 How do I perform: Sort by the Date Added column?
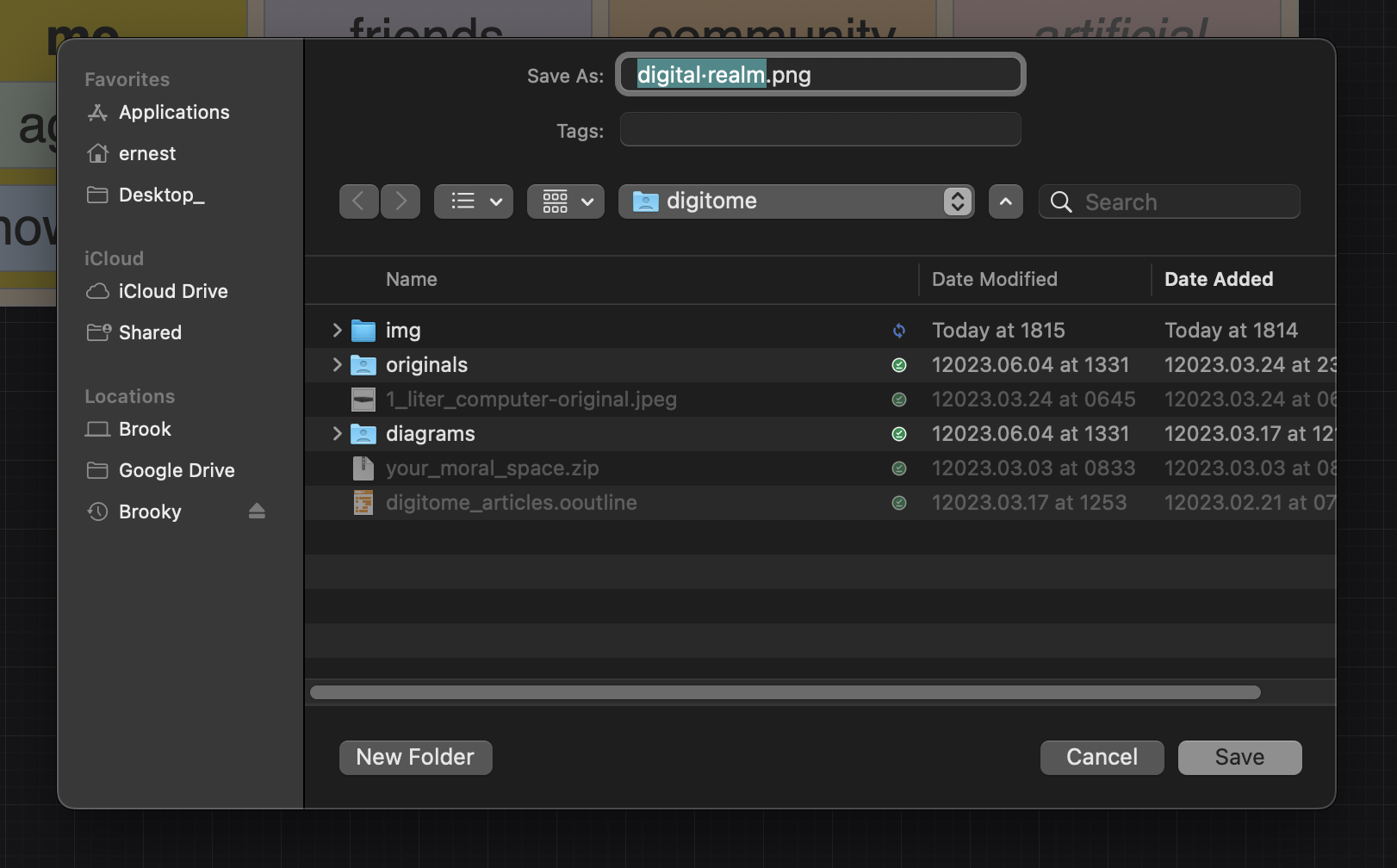click(x=1219, y=279)
